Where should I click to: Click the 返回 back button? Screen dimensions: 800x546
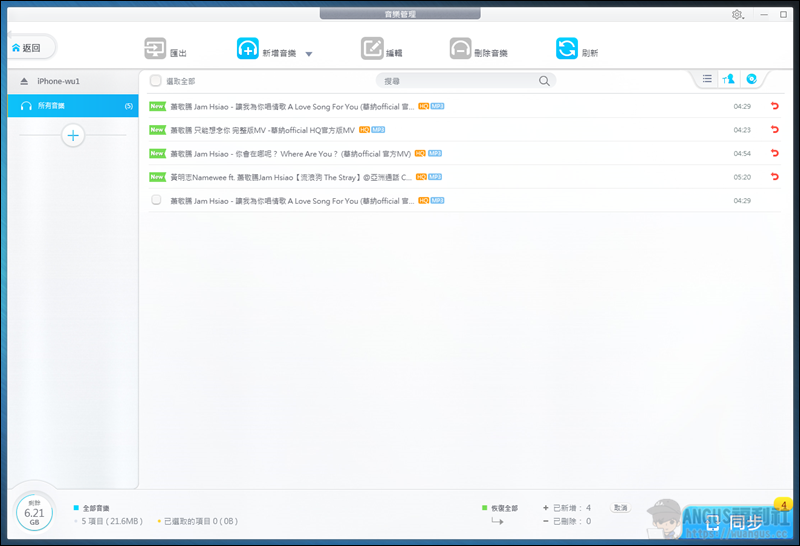click(x=28, y=47)
